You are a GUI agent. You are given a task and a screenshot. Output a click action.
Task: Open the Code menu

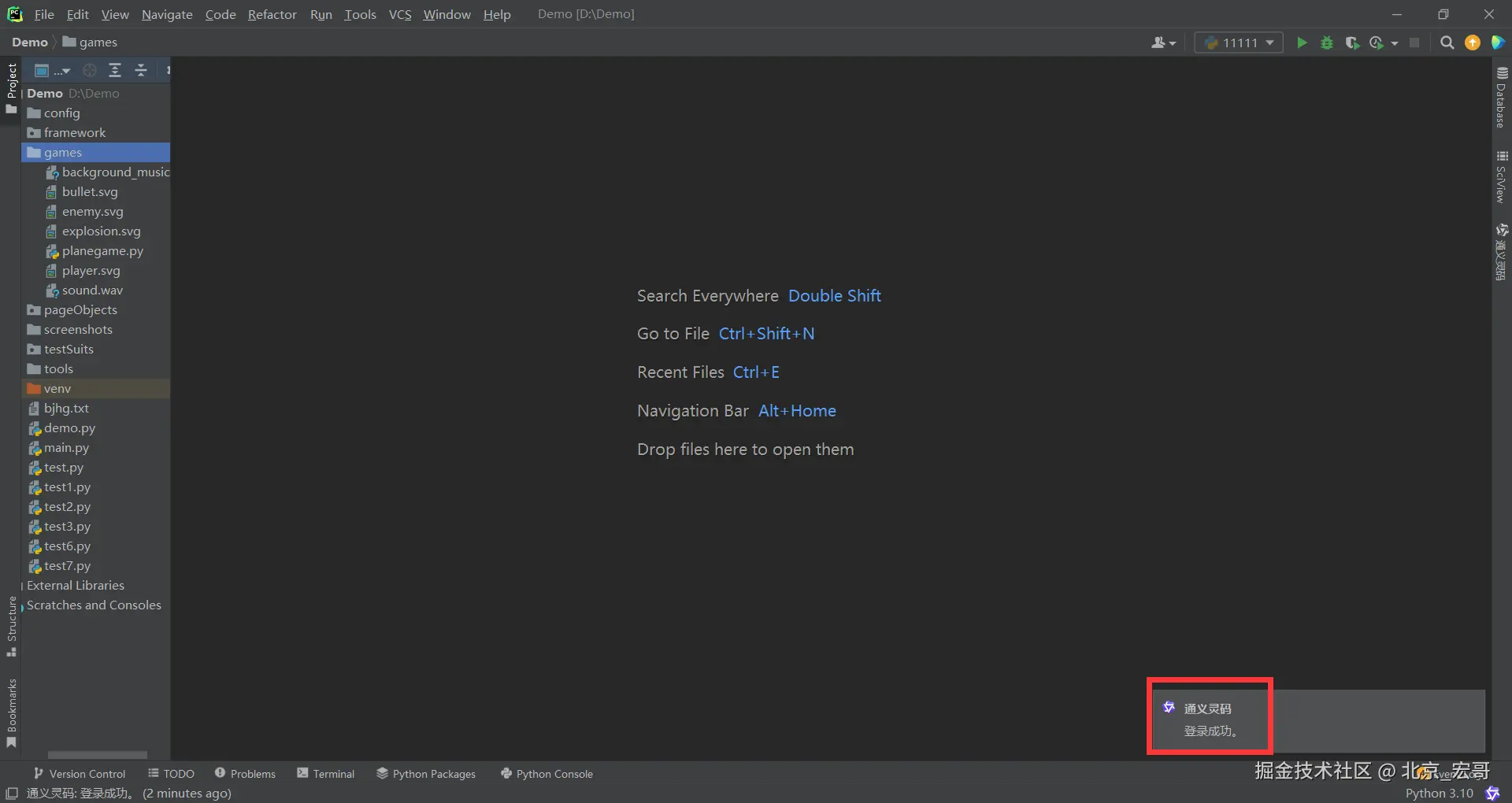pos(220,14)
